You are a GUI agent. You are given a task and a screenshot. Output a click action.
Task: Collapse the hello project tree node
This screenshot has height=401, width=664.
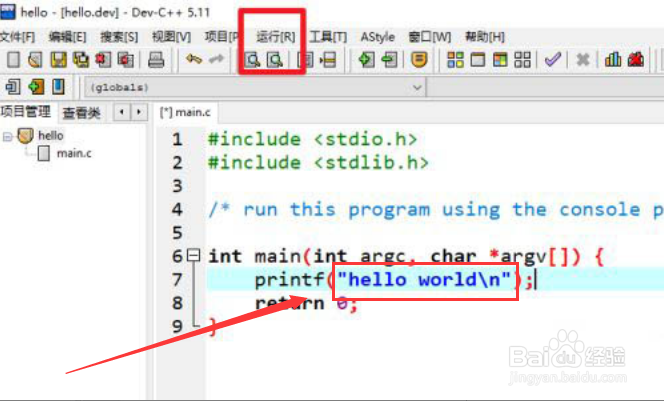point(7,136)
